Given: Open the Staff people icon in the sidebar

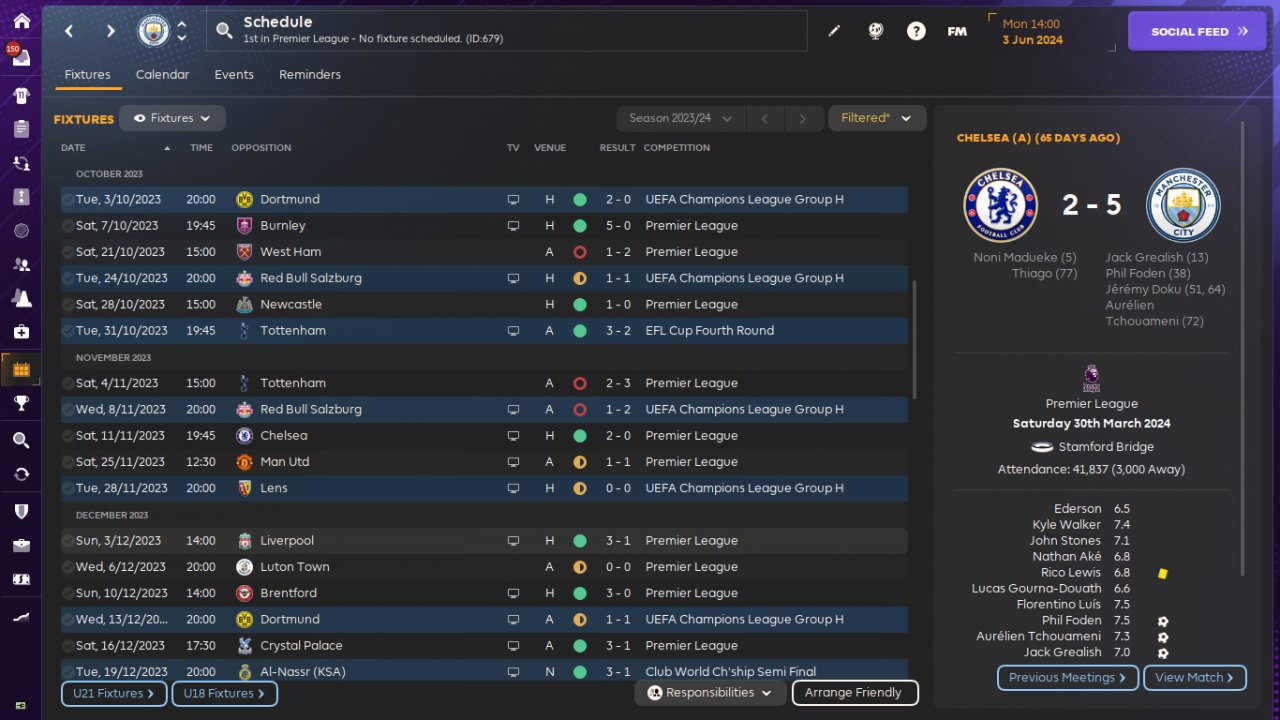Looking at the screenshot, I should click(21, 265).
